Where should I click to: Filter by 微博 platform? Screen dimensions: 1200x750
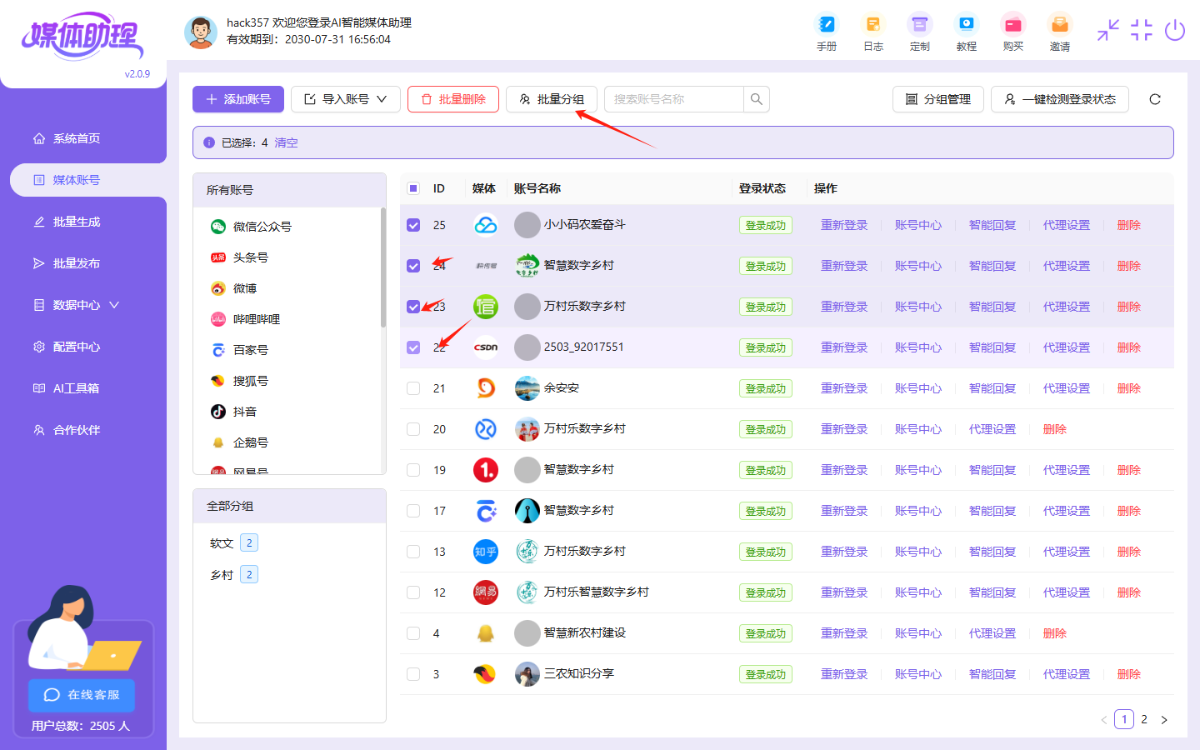[x=233, y=288]
